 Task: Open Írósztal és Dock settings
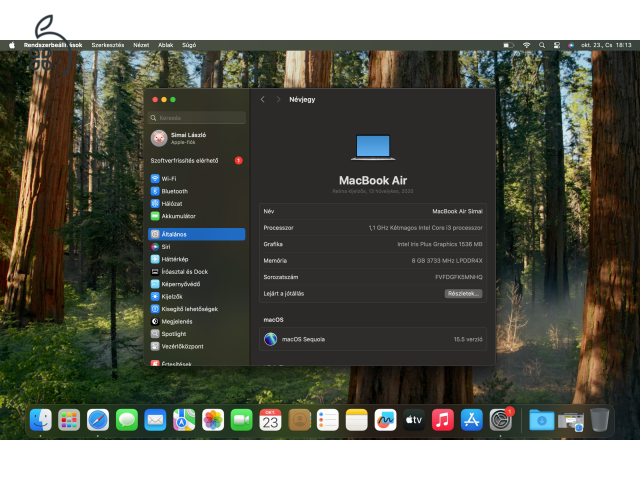[184, 271]
